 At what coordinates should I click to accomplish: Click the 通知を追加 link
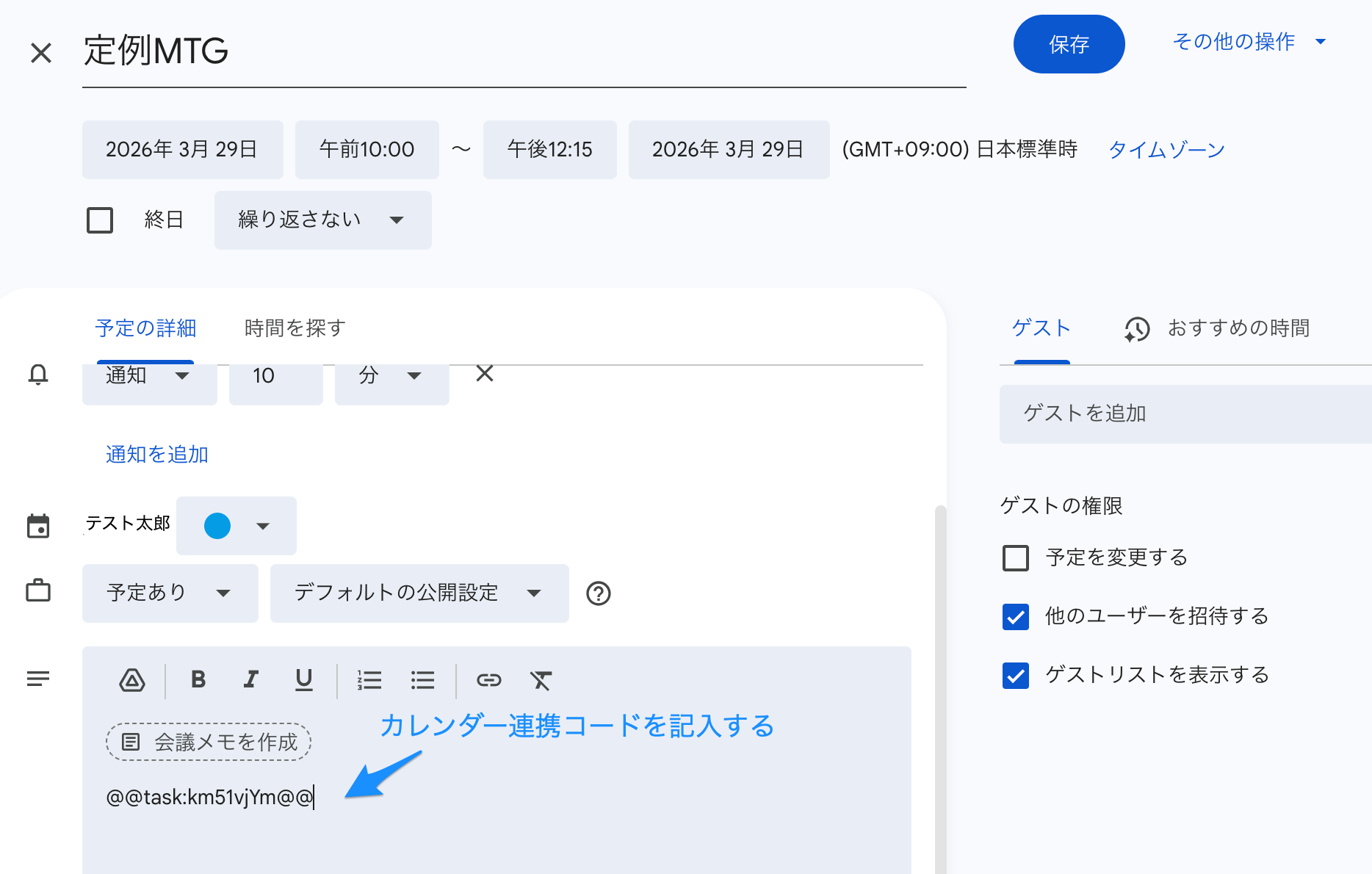156,455
